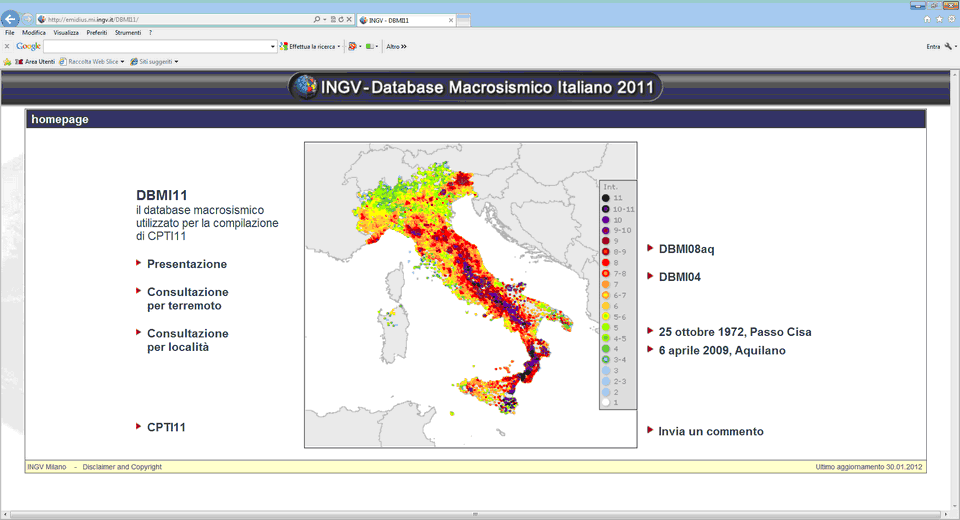Image resolution: width=960 pixels, height=520 pixels.
Task: Click the black intensity 11 legend dot
Action: [x=606, y=198]
